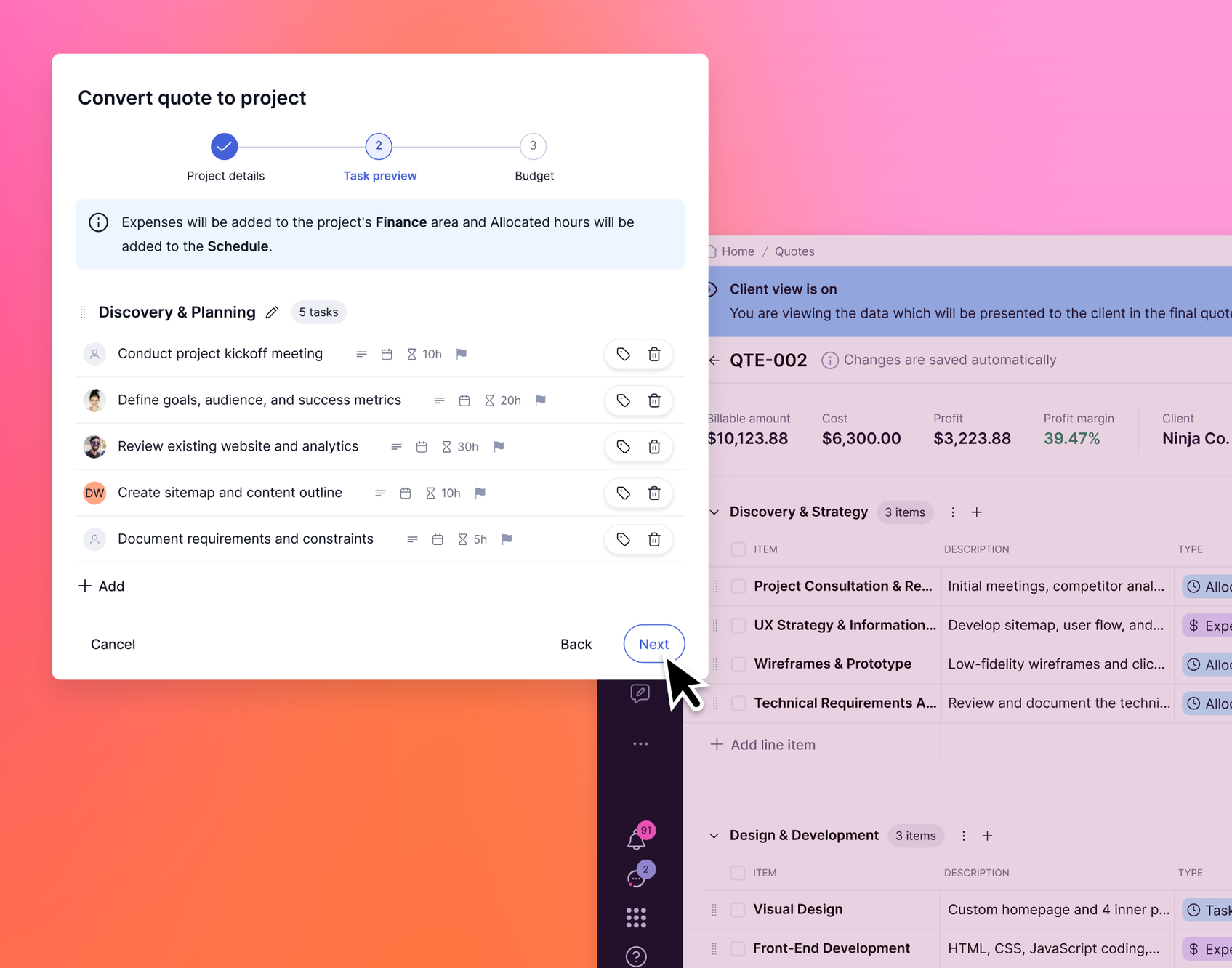Click Back in the convert quote dialog

pos(576,645)
